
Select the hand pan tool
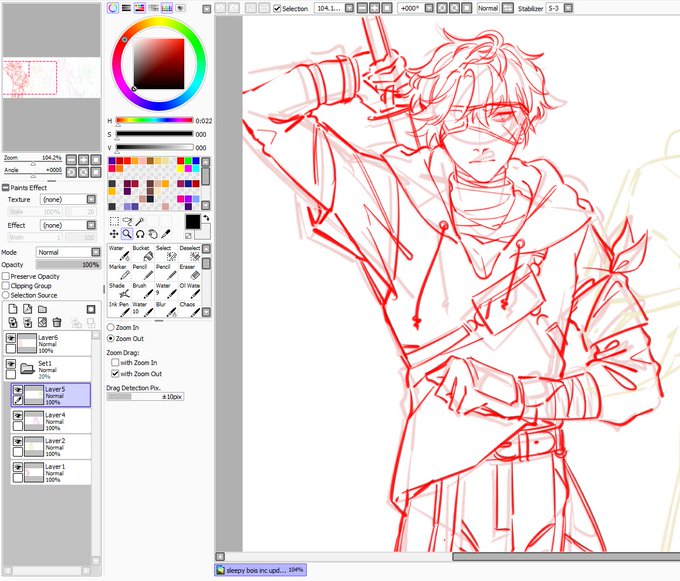coord(153,234)
